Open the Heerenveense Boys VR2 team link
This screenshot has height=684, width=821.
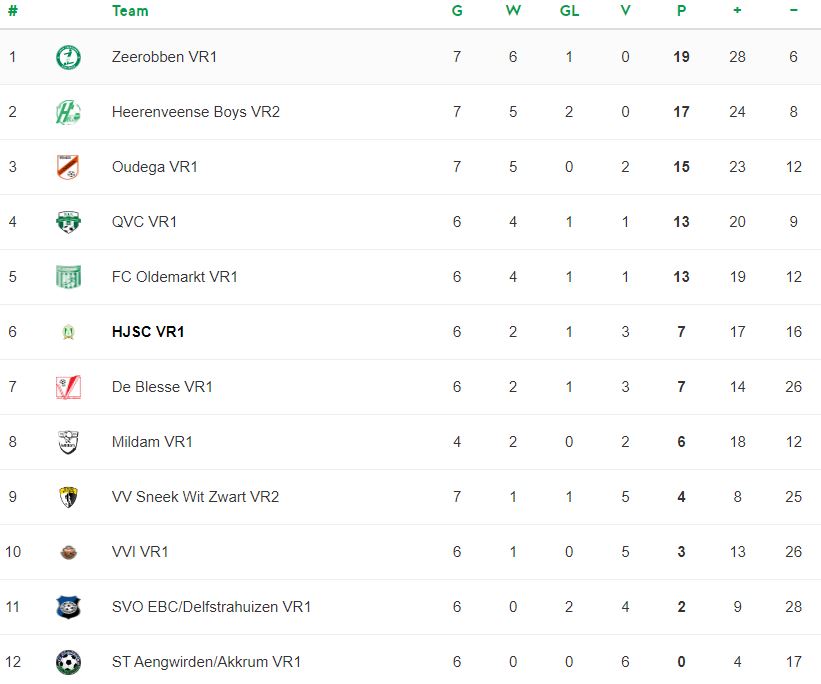tap(196, 112)
